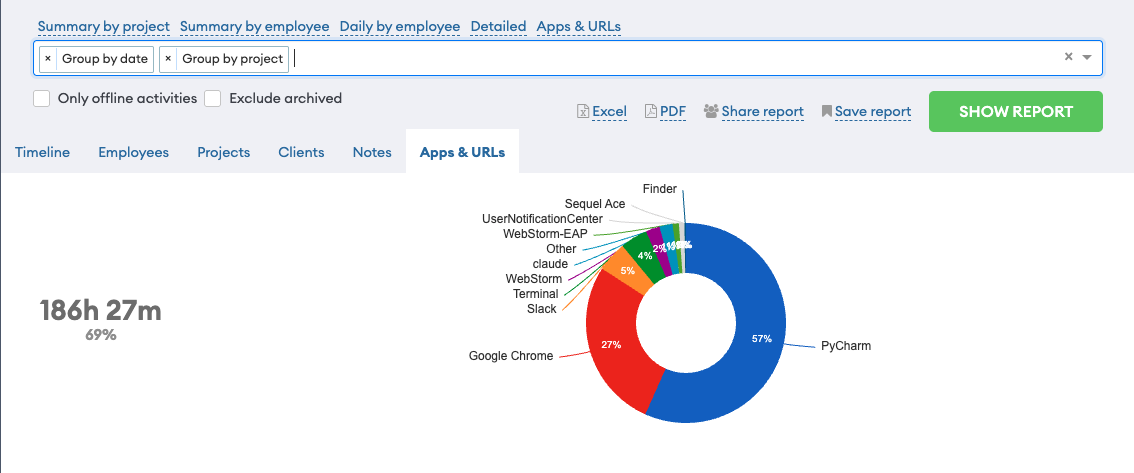Click the UserNotificationCenter chart label
The image size is (1134, 473).
542,218
